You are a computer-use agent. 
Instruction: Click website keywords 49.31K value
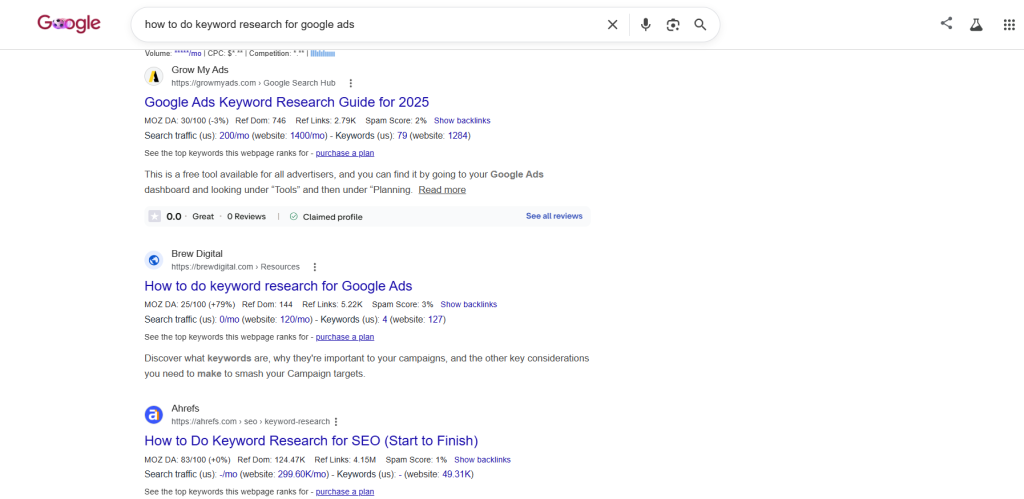(x=457, y=474)
